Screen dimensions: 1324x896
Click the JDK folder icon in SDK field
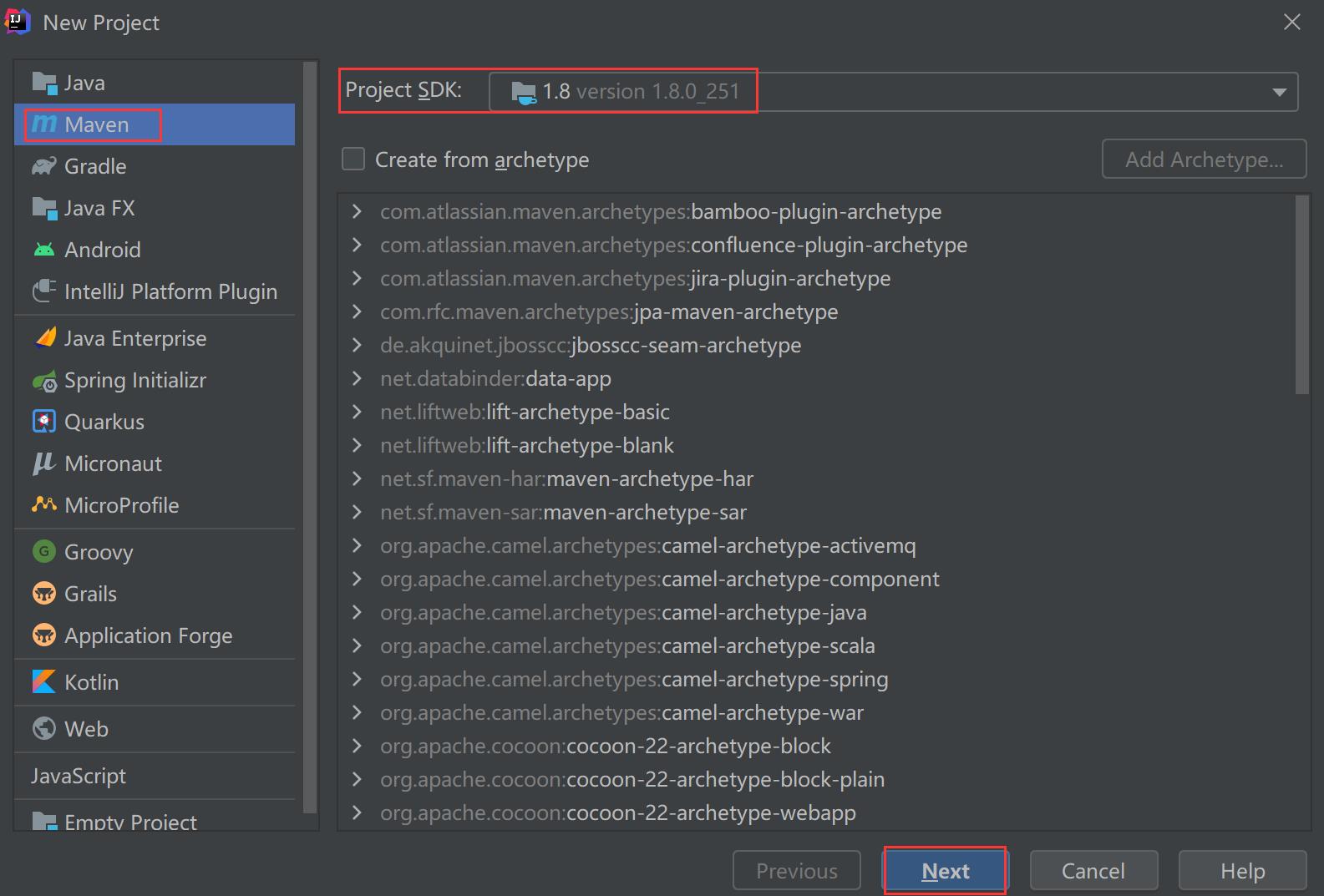click(x=524, y=93)
